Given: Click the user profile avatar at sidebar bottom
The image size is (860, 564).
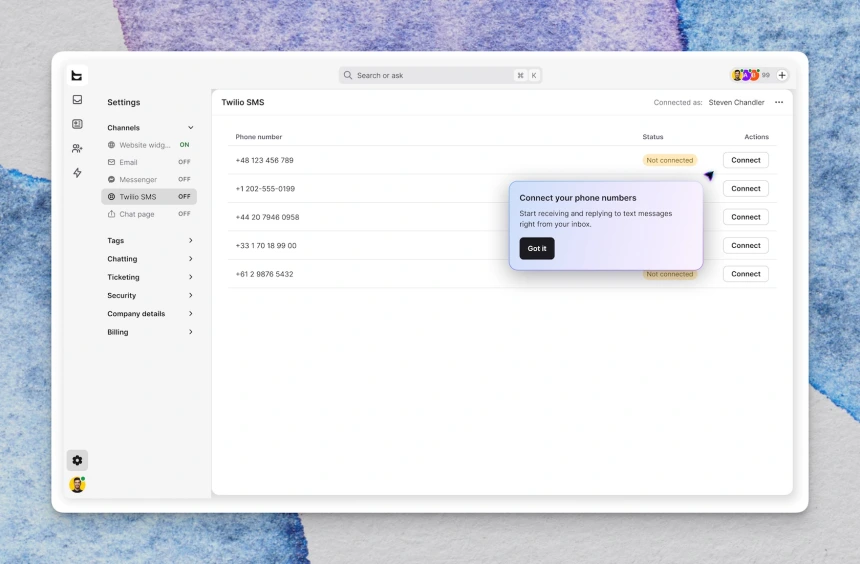Looking at the screenshot, I should tap(77, 484).
